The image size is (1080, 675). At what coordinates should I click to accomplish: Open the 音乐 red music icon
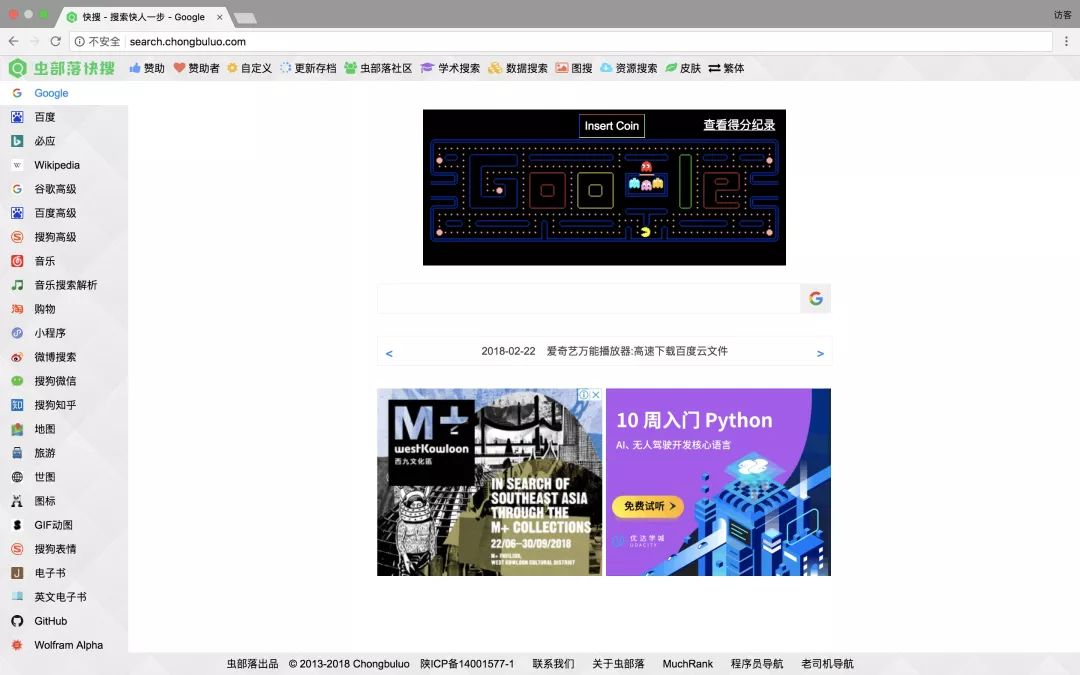point(17,261)
